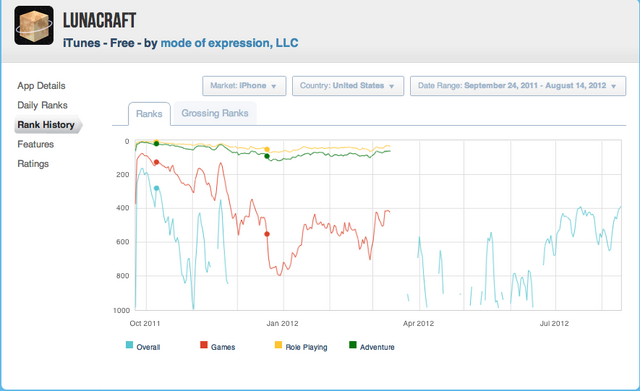Select the Ranks tab
The width and height of the screenshot is (640, 391).
149,114
